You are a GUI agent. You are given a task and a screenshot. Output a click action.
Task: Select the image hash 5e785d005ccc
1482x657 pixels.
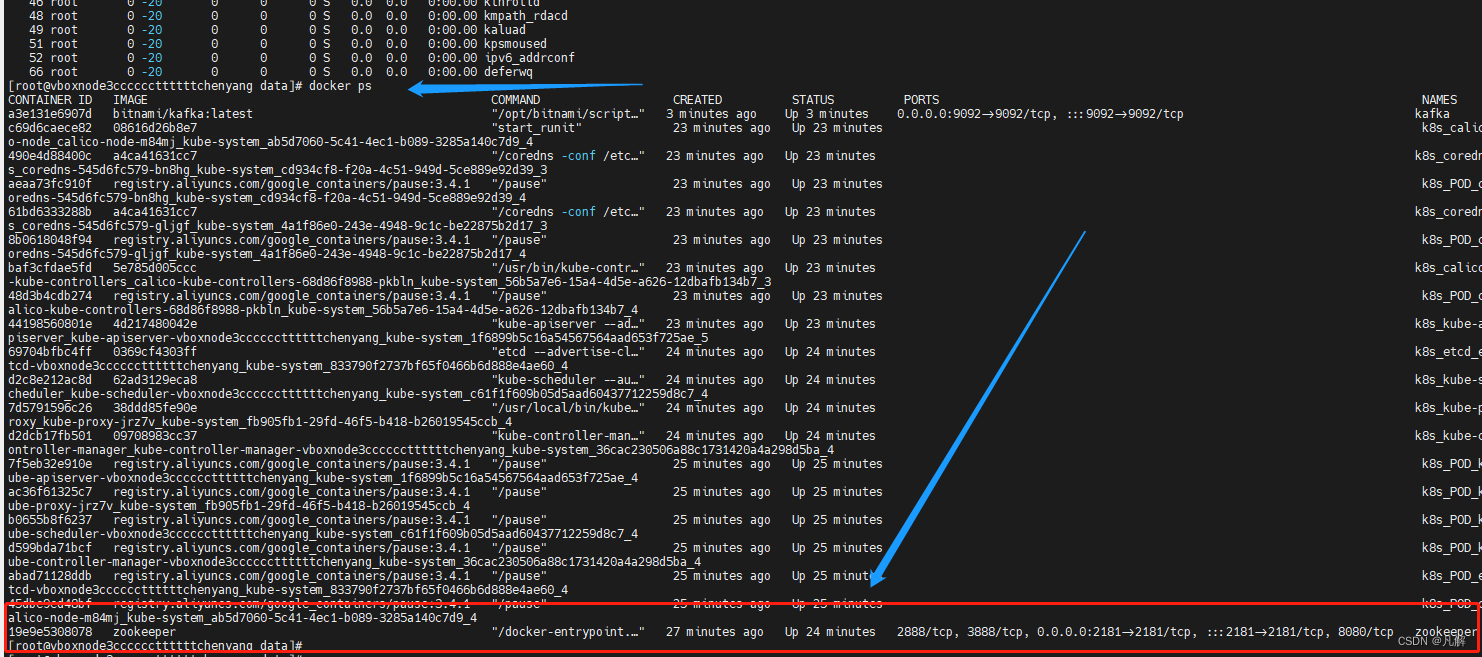[x=155, y=268]
